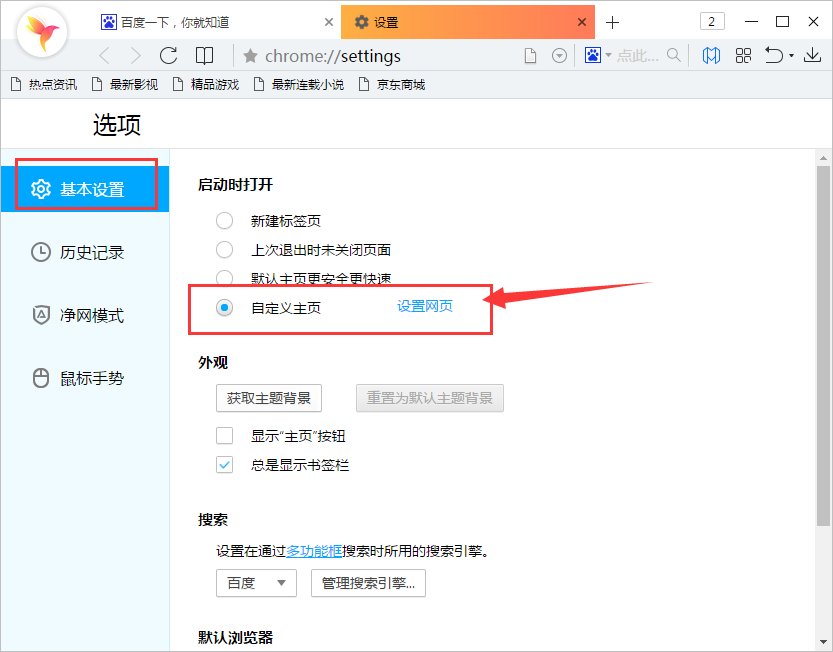Open the download manager icon
Screen dimensions: 833x652
(812, 56)
